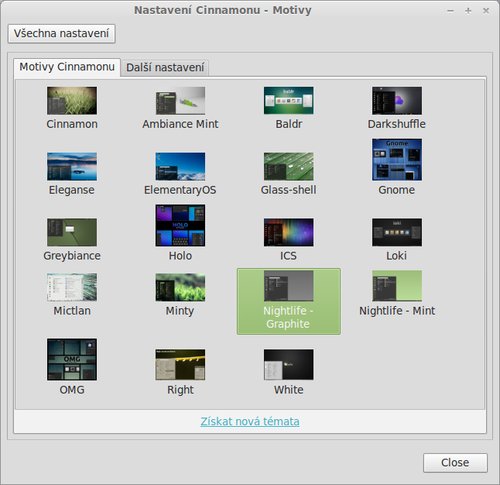Viewport: 500px width, 485px height.
Task: Click the "White" theme name label
Action: point(289,390)
